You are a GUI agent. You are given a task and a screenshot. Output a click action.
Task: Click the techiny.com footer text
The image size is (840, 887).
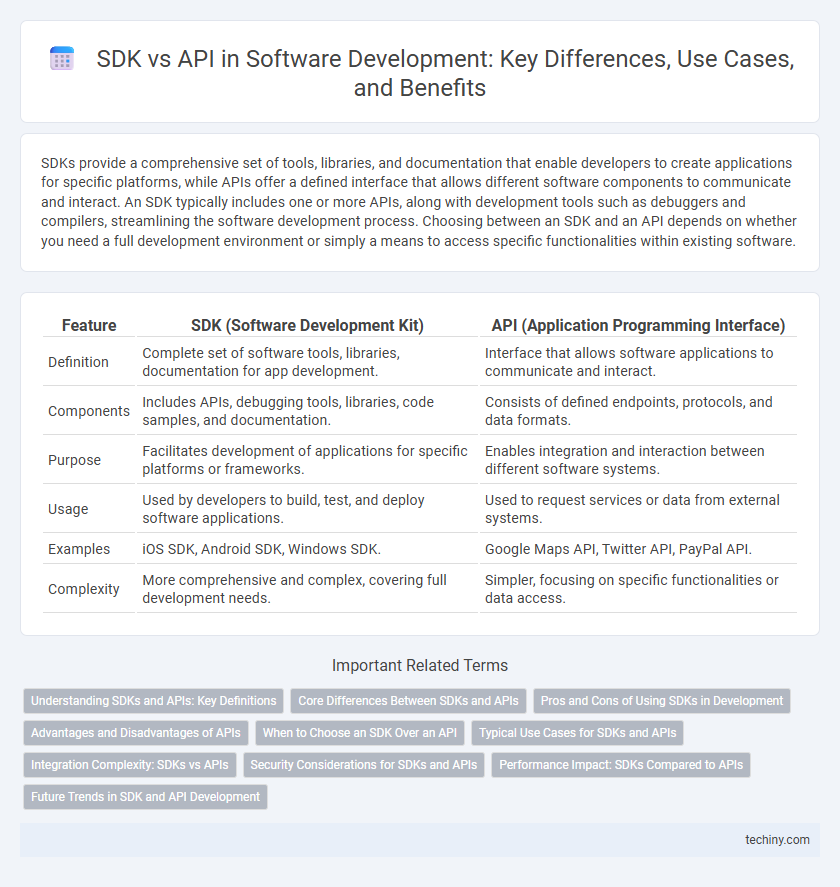[777, 839]
